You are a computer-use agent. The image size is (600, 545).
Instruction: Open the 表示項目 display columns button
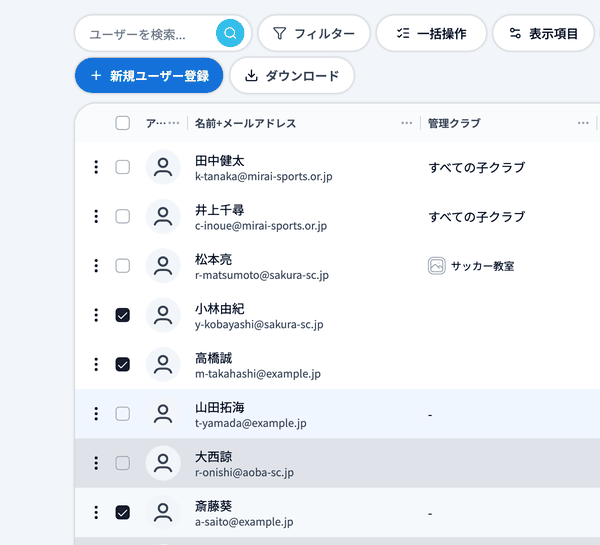pos(543,33)
